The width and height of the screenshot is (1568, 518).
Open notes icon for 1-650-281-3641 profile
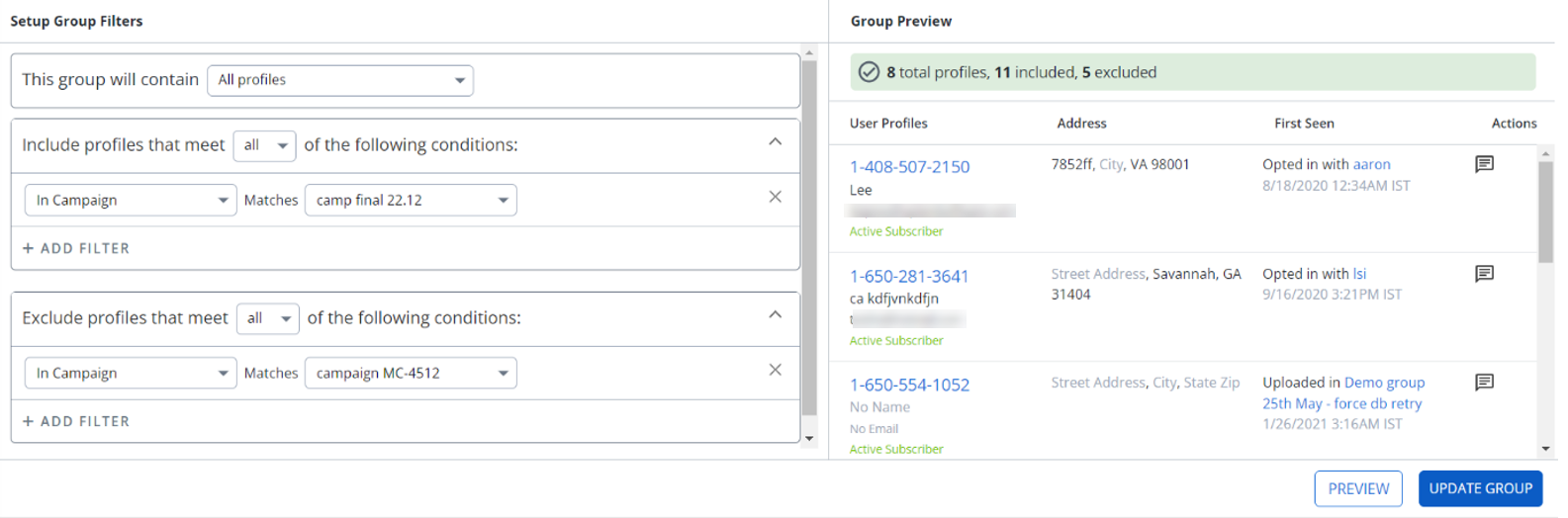click(x=1484, y=274)
